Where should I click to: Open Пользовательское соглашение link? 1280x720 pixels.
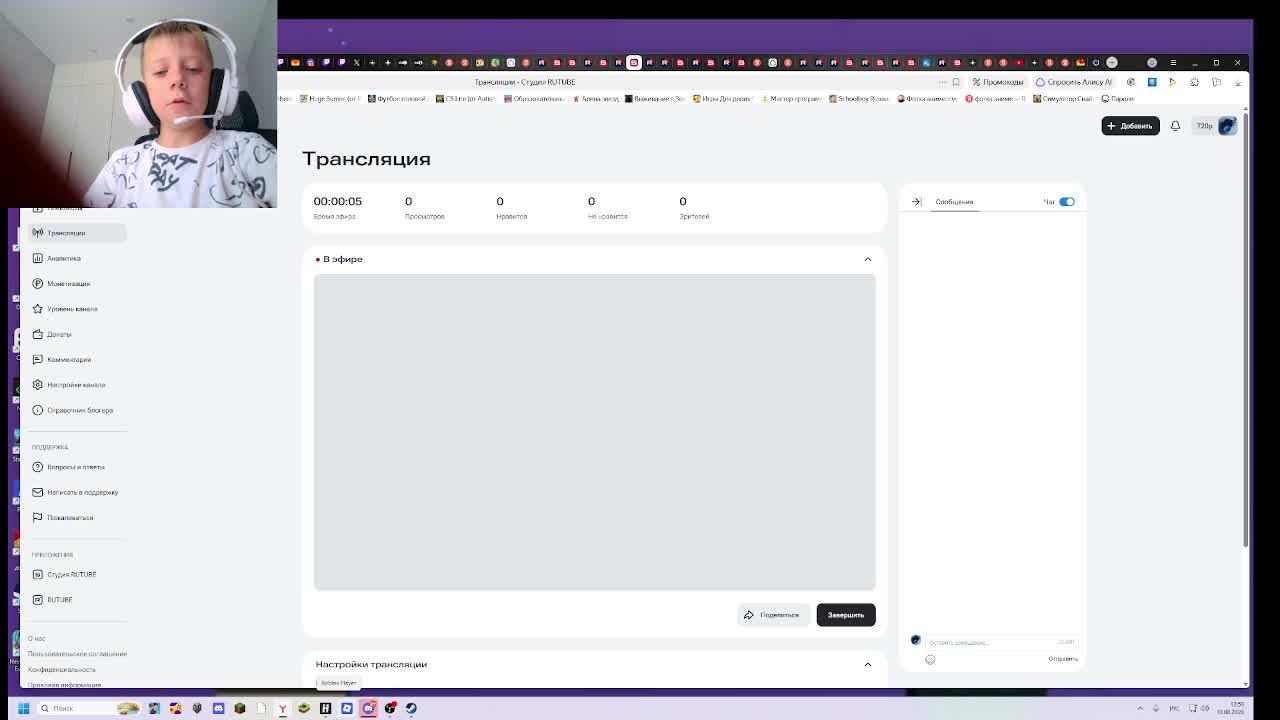77,654
